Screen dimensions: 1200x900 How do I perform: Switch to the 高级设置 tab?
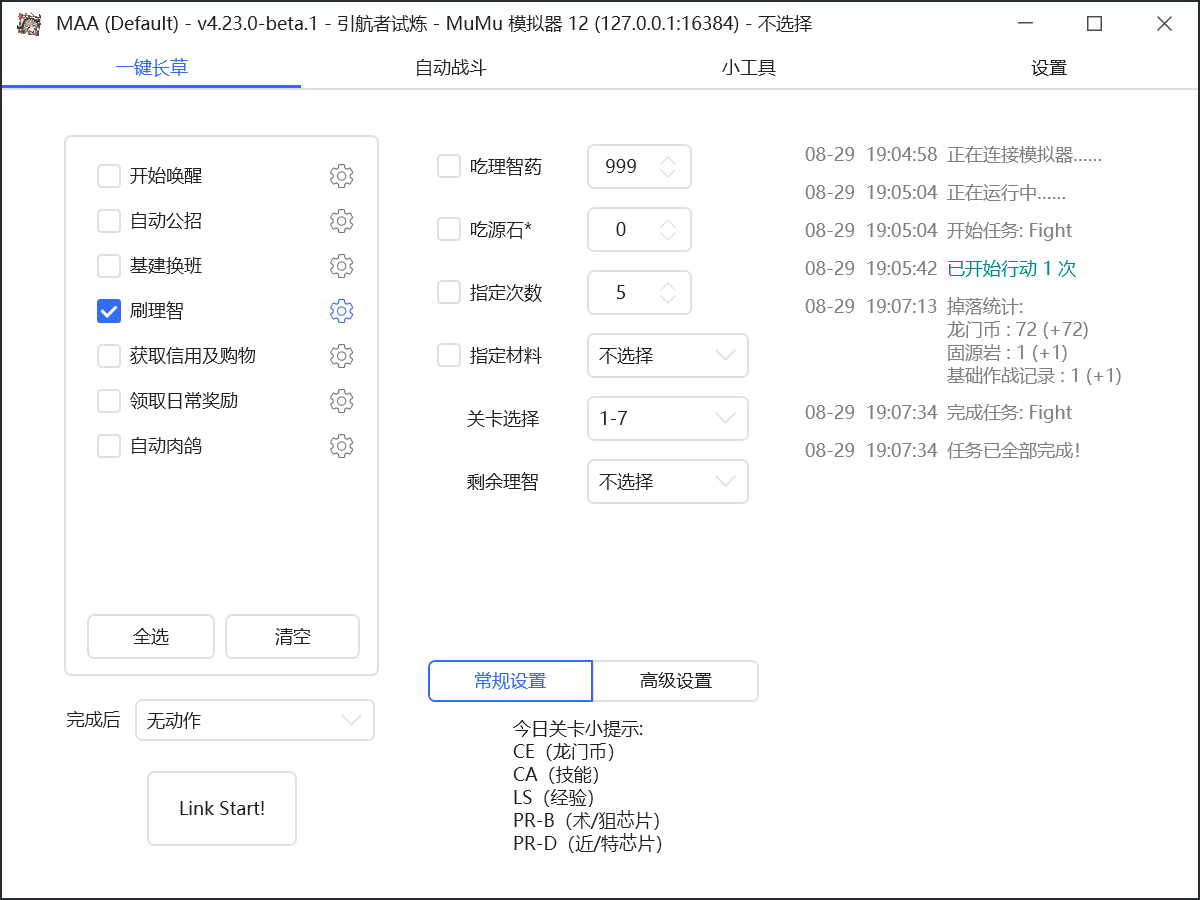676,681
